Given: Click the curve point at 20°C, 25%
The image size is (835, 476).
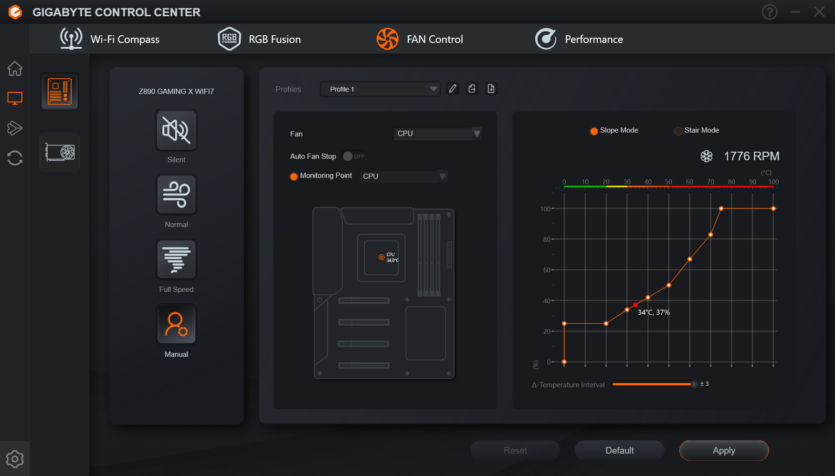Looking at the screenshot, I should coord(606,324).
